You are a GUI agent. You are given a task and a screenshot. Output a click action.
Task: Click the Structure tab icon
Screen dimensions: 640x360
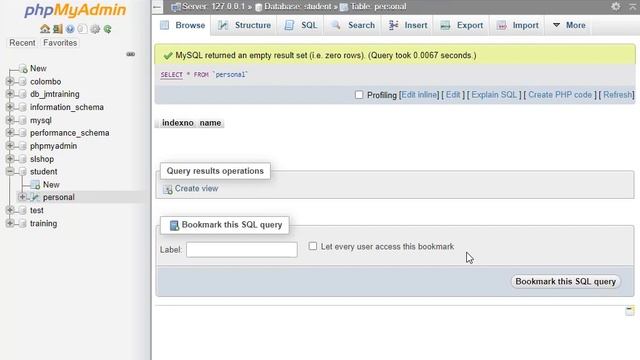click(x=223, y=25)
